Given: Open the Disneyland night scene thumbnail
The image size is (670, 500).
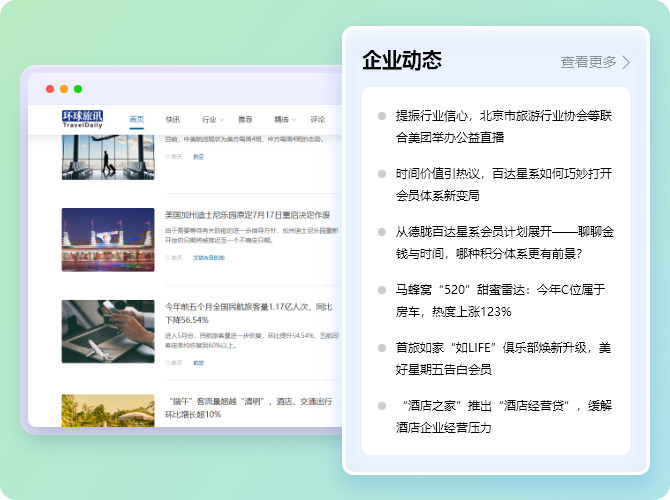Looking at the screenshot, I should coord(108,240).
